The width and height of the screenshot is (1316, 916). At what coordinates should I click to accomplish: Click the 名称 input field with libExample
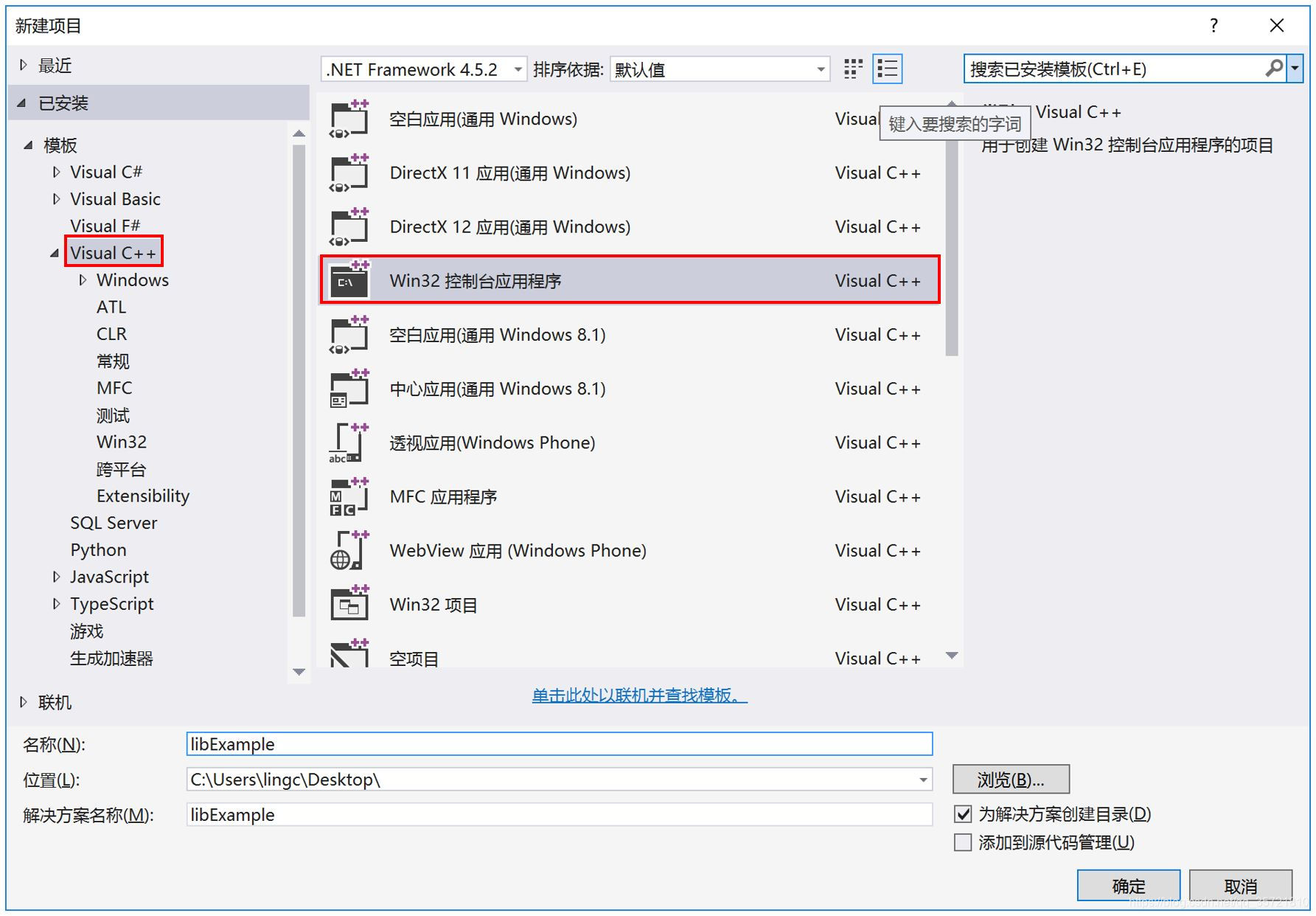coord(560,744)
